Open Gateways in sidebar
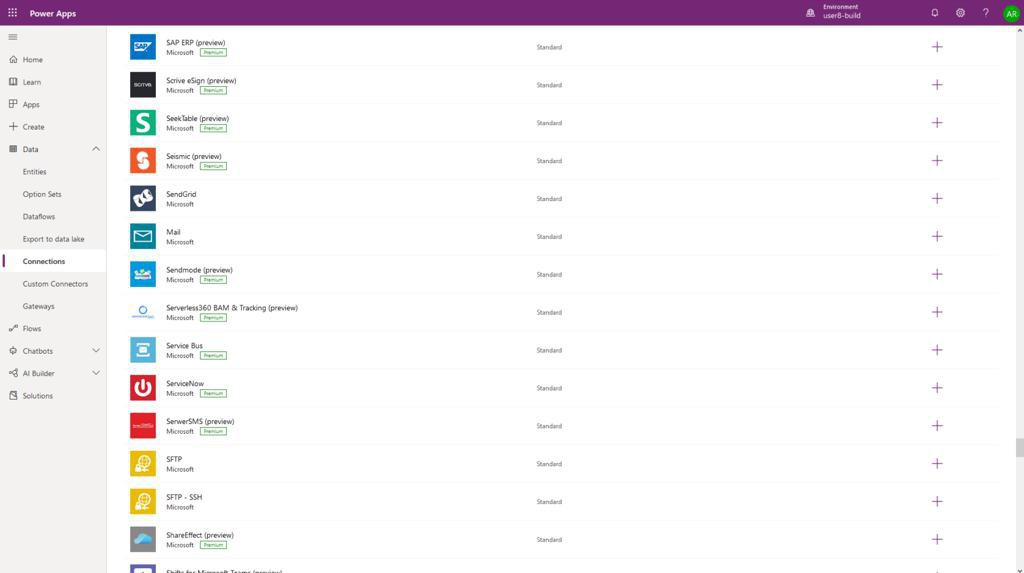 coord(53,306)
